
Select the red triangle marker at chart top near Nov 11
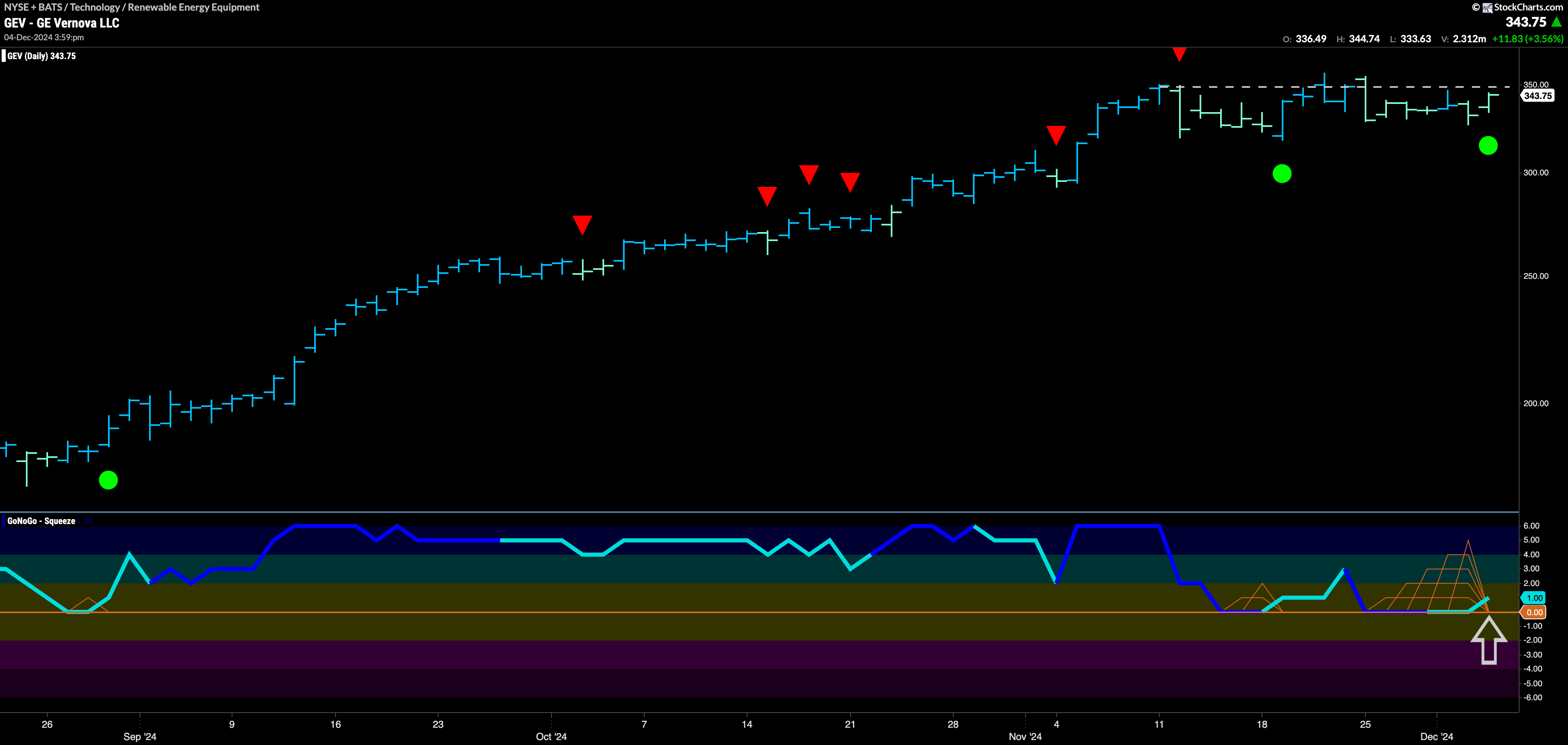coord(1179,54)
